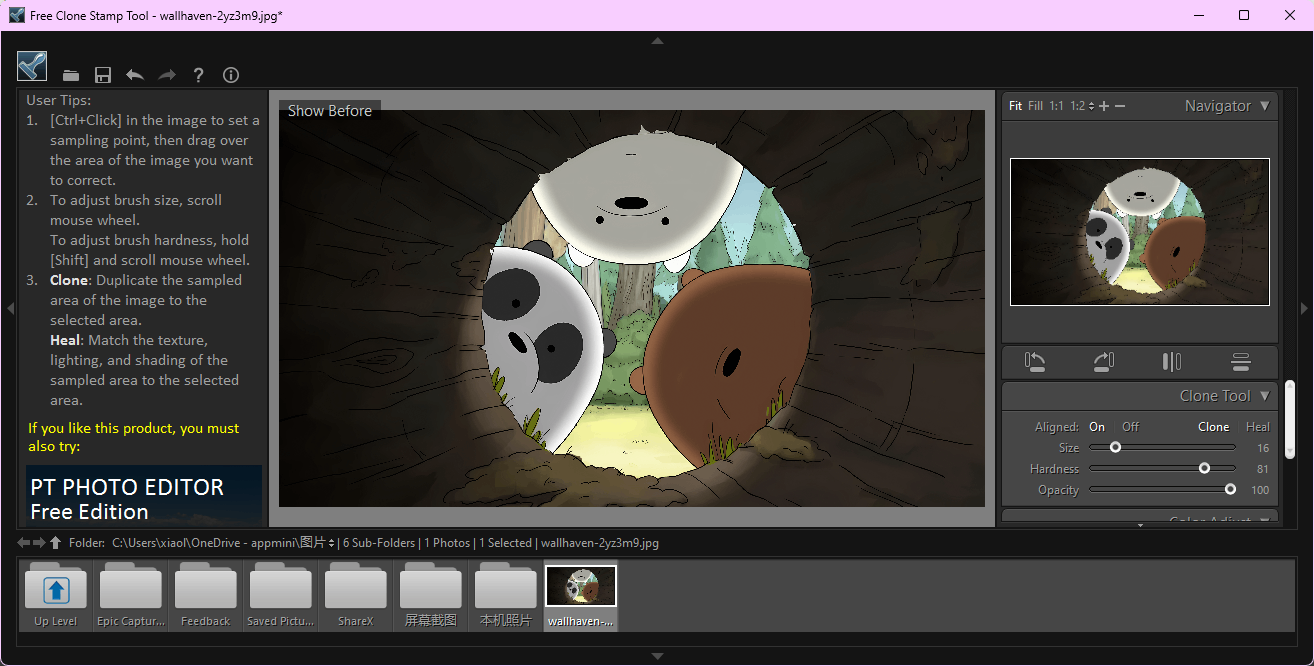The height and width of the screenshot is (666, 1314).
Task: Open the folder path dropdown
Action: (331, 543)
